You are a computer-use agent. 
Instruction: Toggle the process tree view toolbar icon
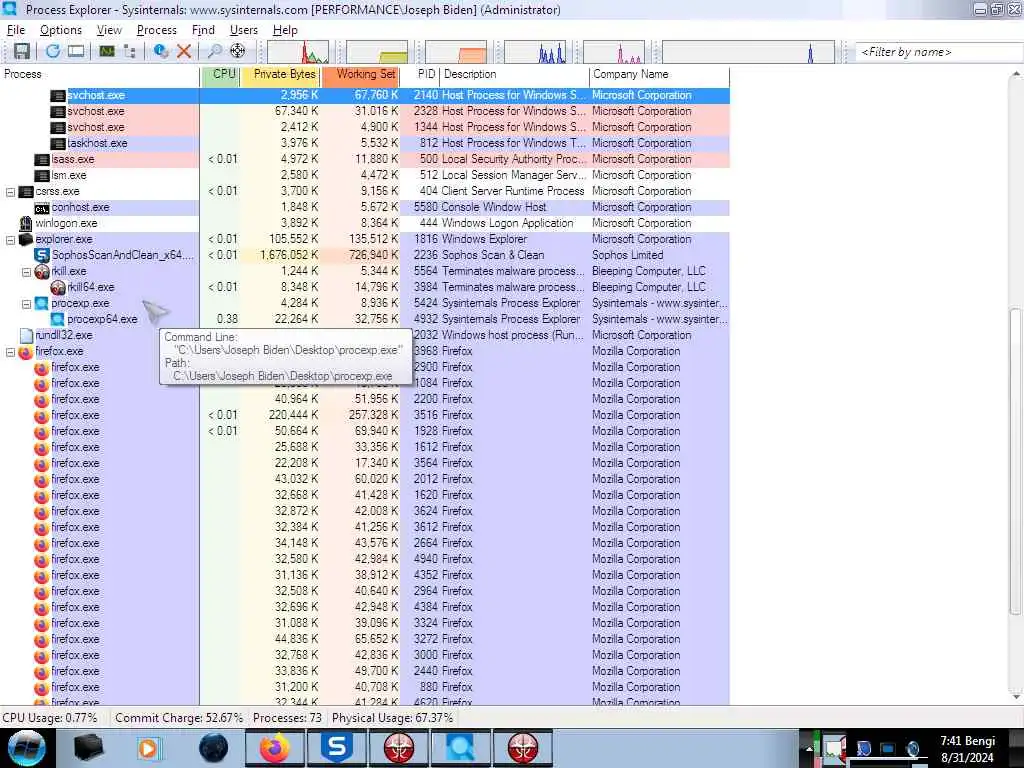129,51
